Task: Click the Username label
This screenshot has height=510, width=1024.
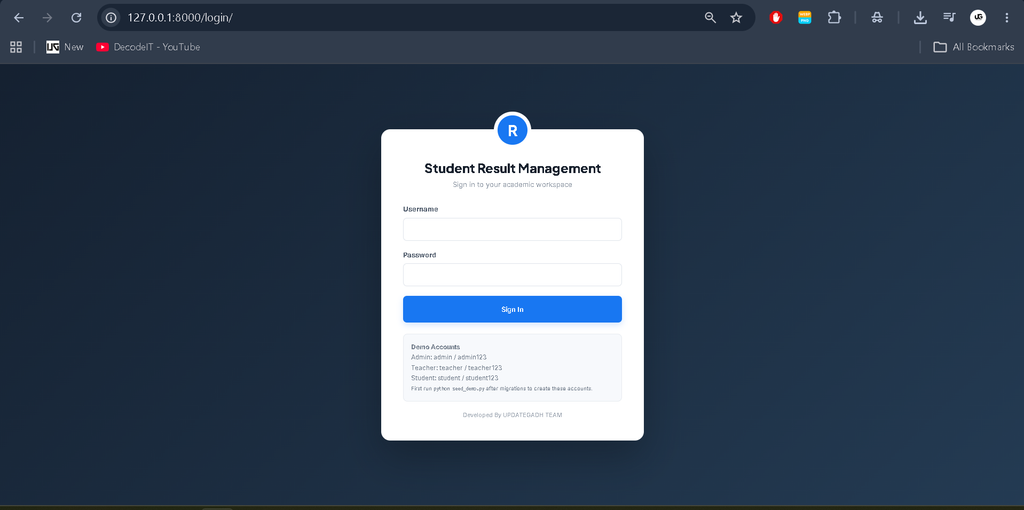Action: pos(421,209)
